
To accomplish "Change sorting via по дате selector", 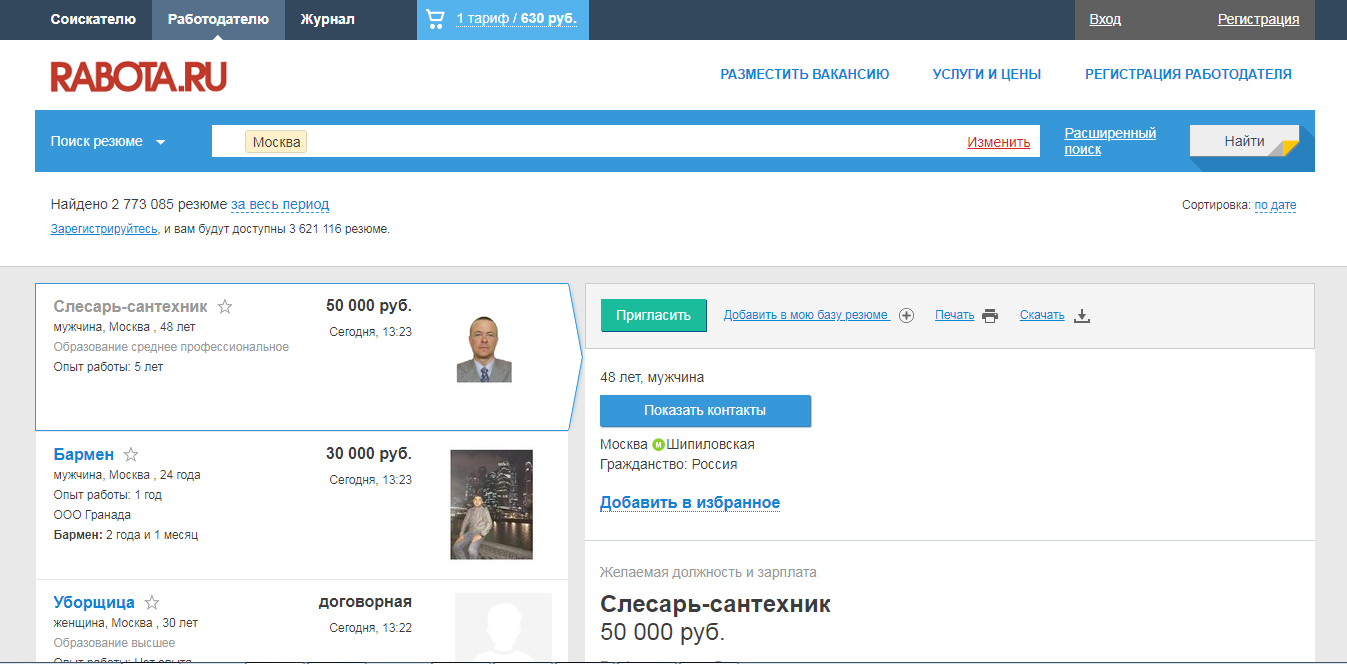I will (x=1276, y=204).
